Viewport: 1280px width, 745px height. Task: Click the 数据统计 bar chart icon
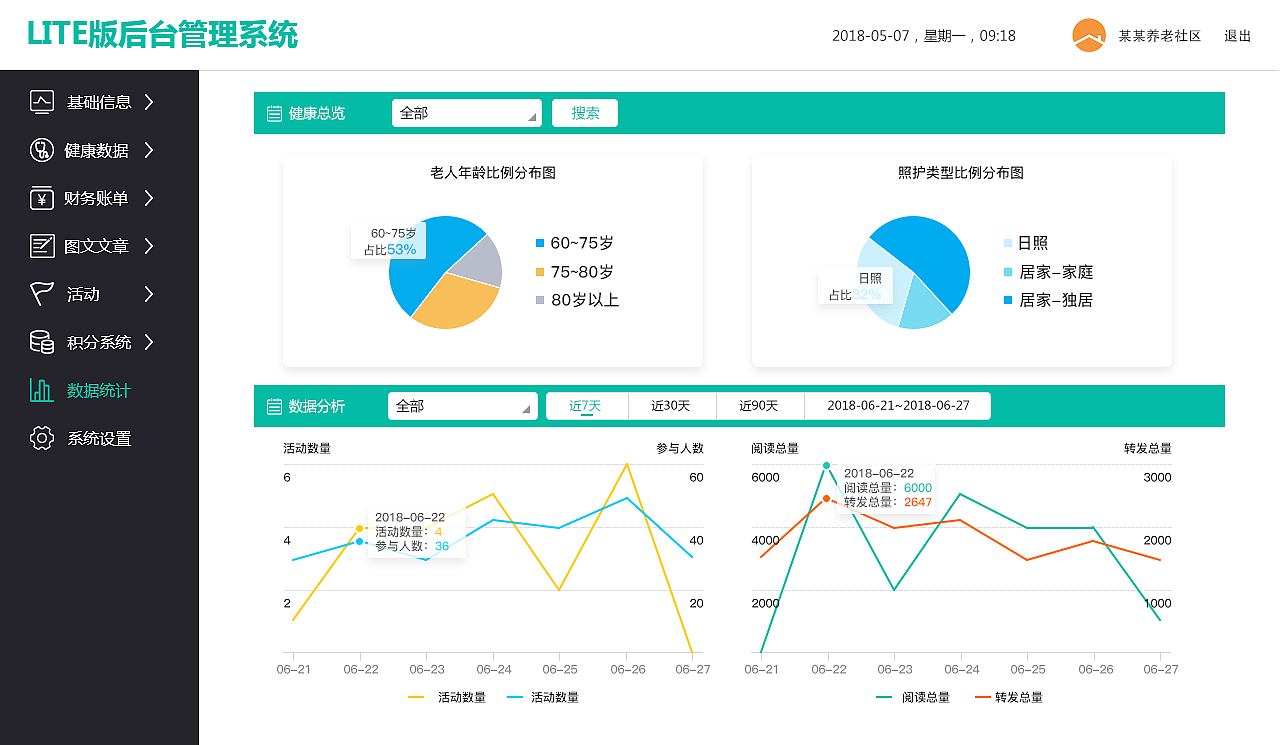coord(42,390)
